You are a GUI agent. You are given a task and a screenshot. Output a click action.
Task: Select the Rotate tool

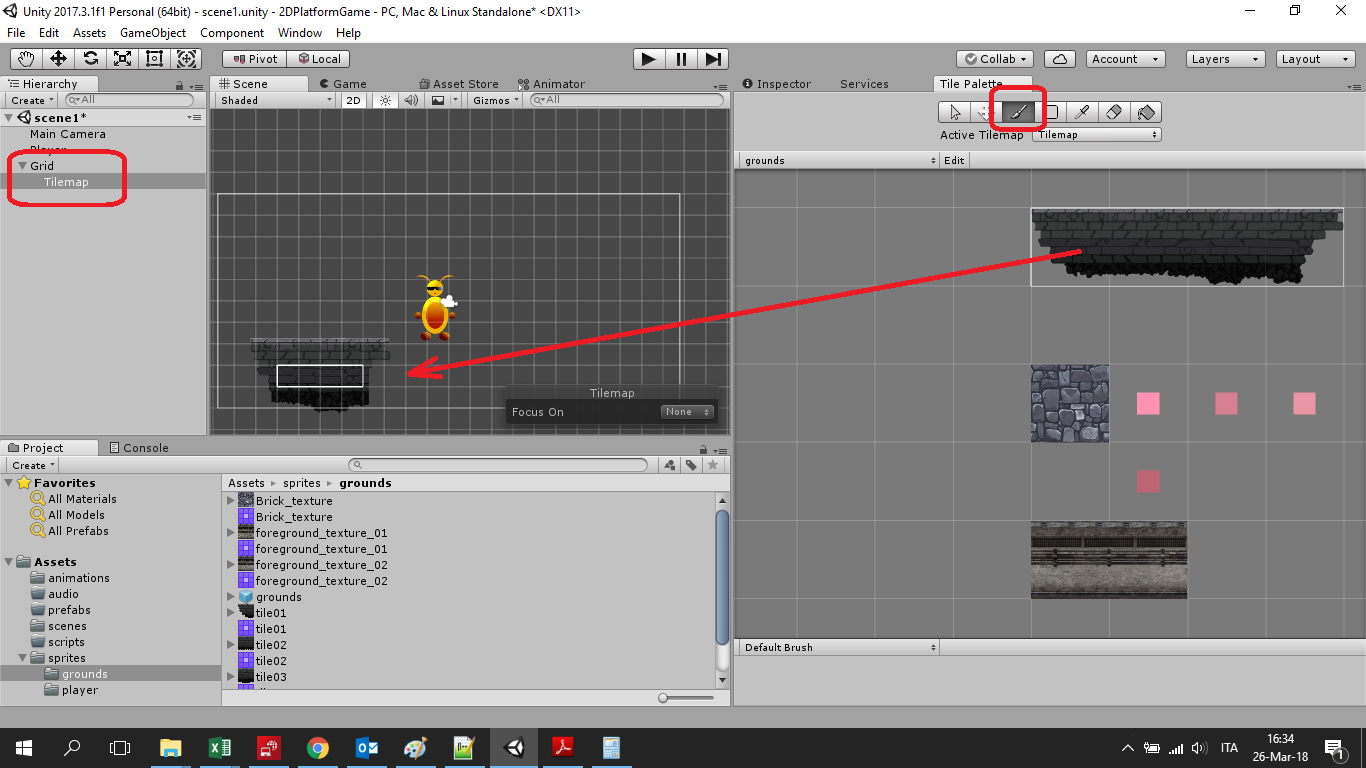tap(90, 59)
